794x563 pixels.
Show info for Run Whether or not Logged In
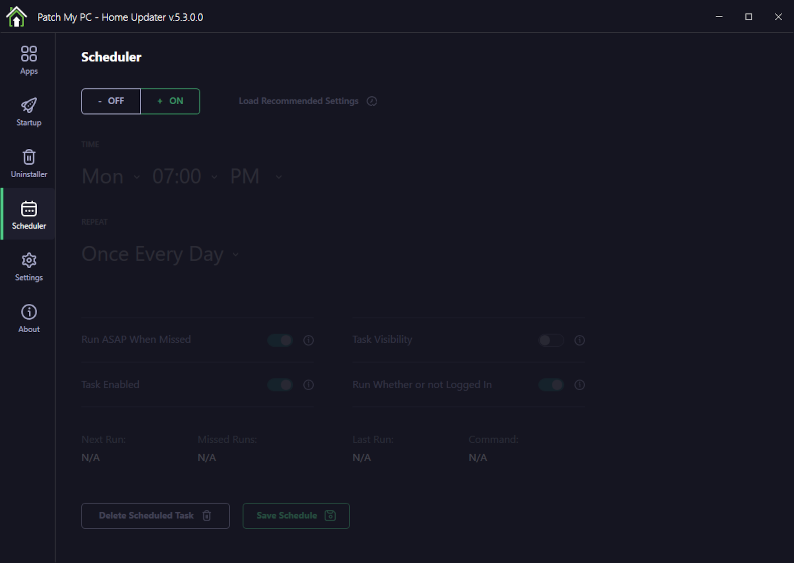pyautogui.click(x=579, y=385)
